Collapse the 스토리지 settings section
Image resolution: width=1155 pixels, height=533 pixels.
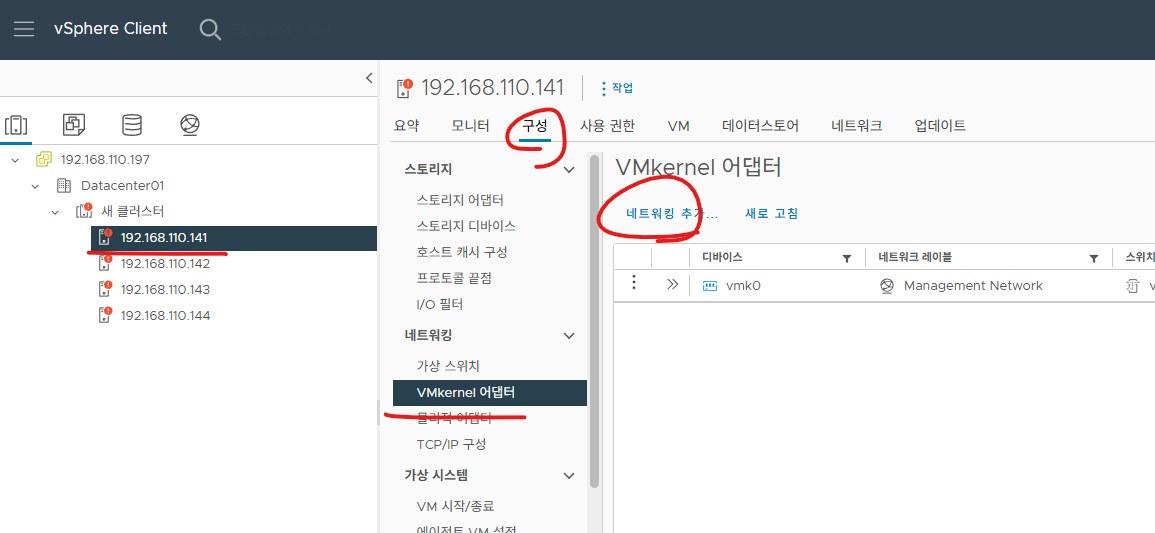coord(569,170)
